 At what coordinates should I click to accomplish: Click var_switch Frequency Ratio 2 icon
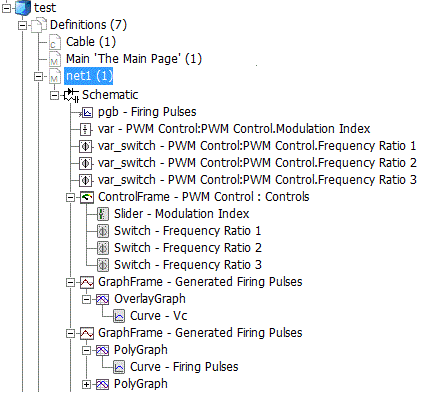[x=86, y=163]
